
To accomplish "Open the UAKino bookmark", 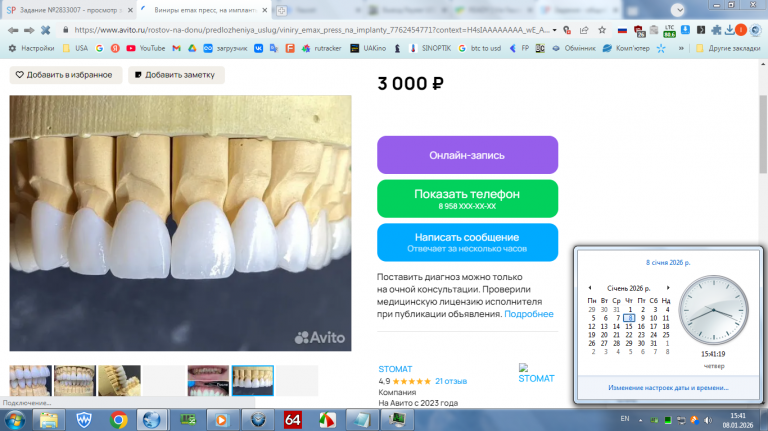I will pos(368,48).
